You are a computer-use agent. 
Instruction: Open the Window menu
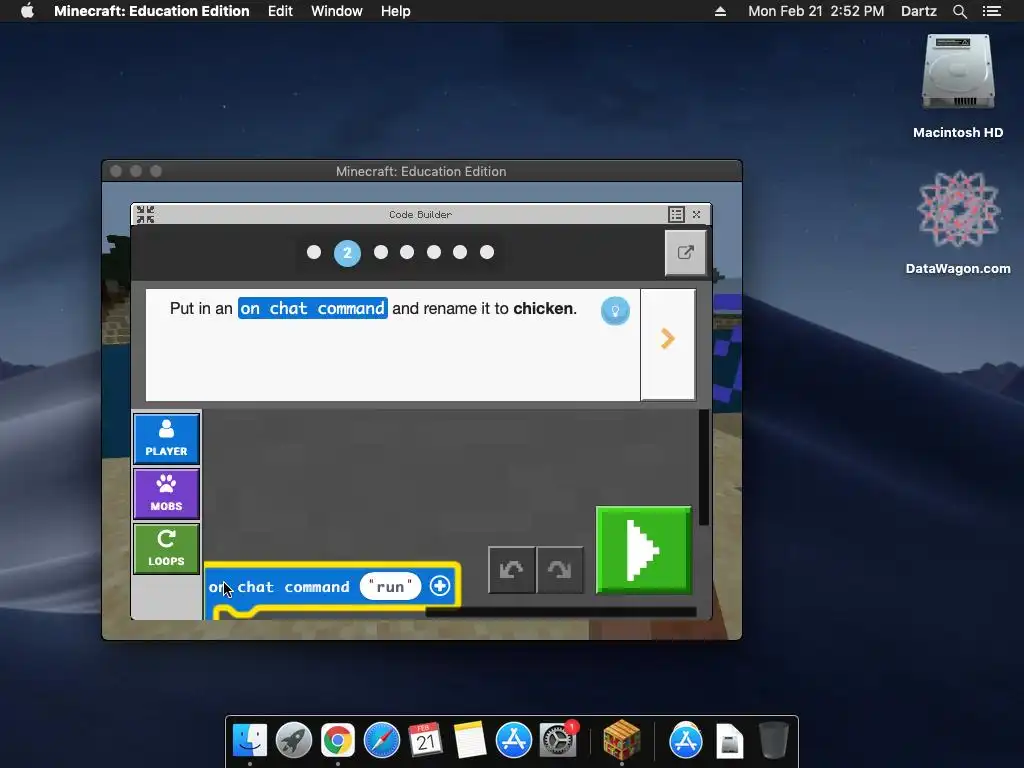(336, 11)
